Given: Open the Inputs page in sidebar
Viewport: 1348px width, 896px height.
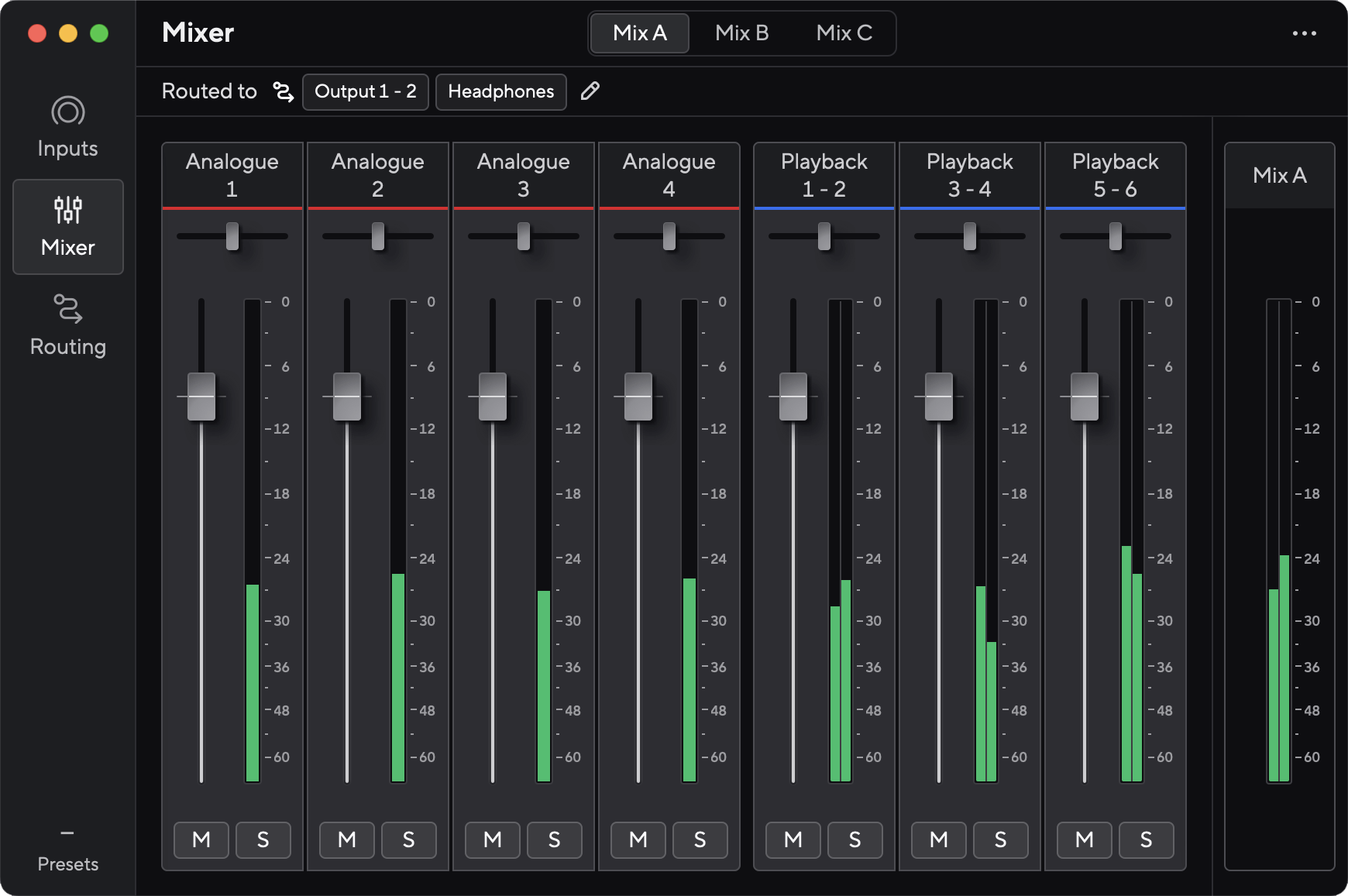Looking at the screenshot, I should [67, 127].
